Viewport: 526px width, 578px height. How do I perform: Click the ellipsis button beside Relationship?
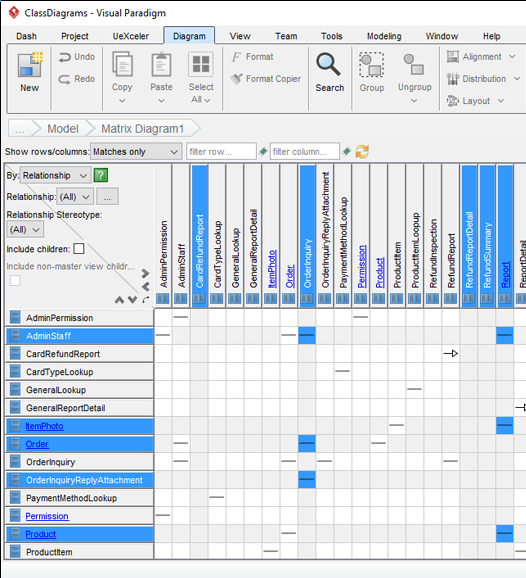click(107, 196)
